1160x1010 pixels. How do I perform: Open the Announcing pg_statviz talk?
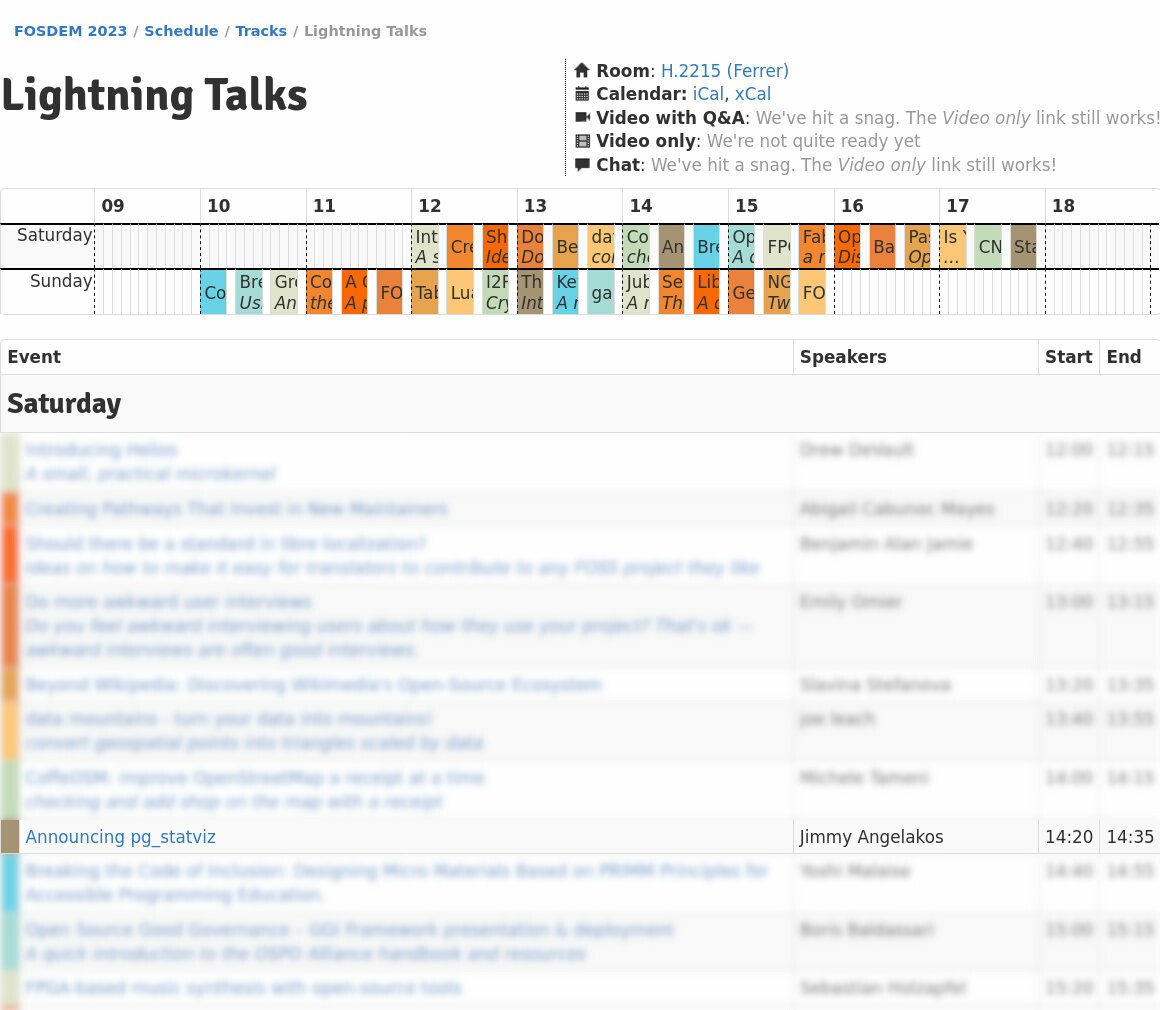(120, 837)
